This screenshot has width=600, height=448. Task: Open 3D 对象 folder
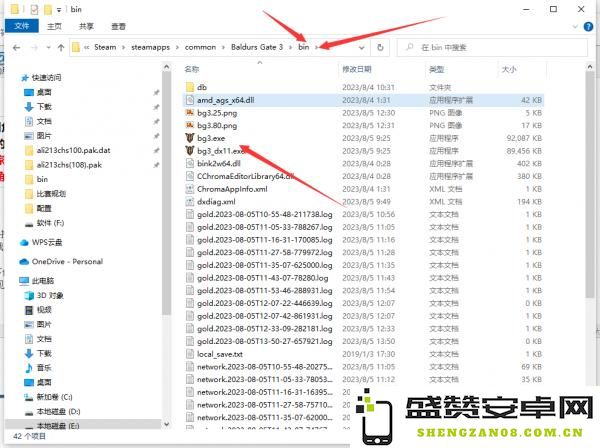point(50,295)
